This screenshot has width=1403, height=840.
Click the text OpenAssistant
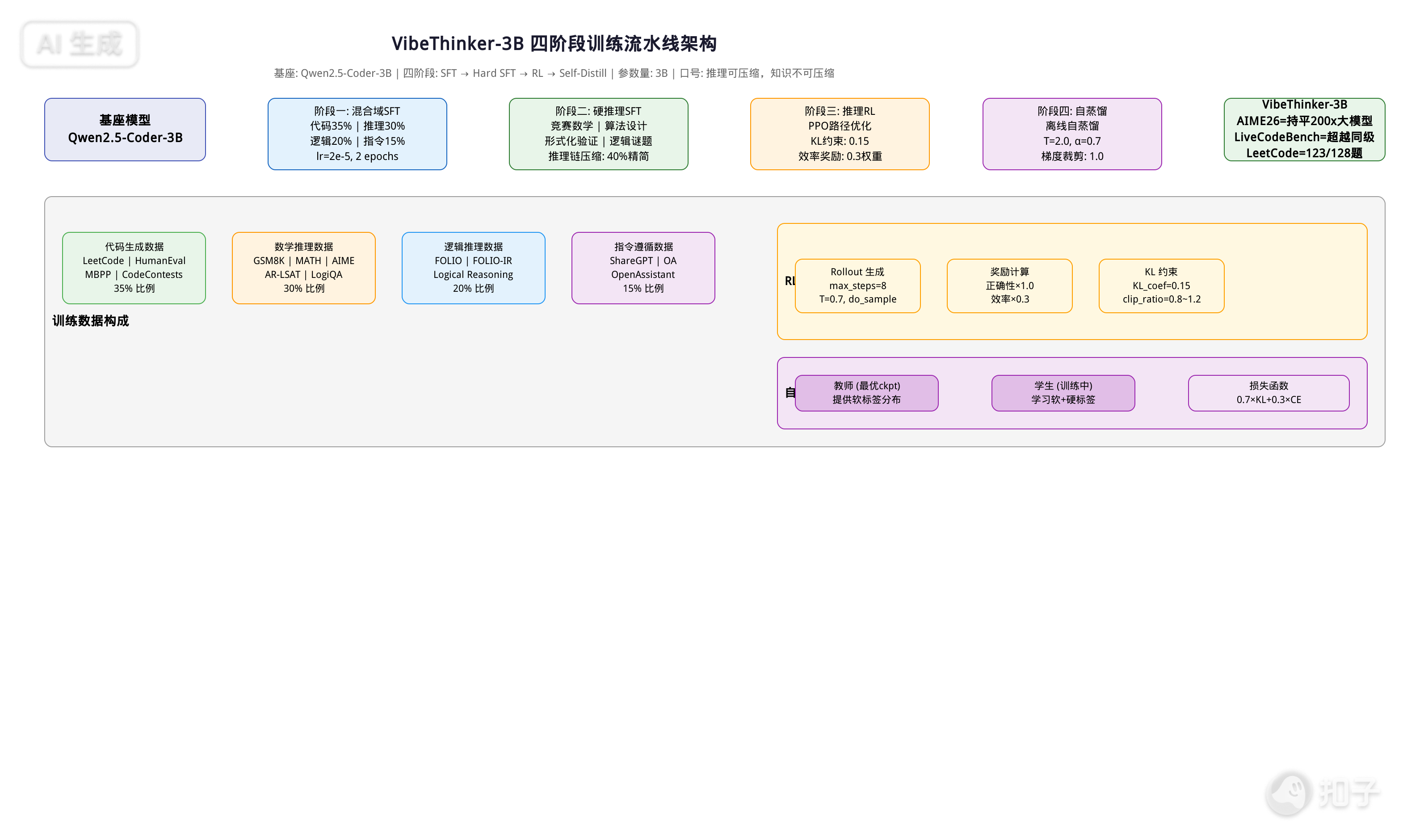(x=643, y=274)
